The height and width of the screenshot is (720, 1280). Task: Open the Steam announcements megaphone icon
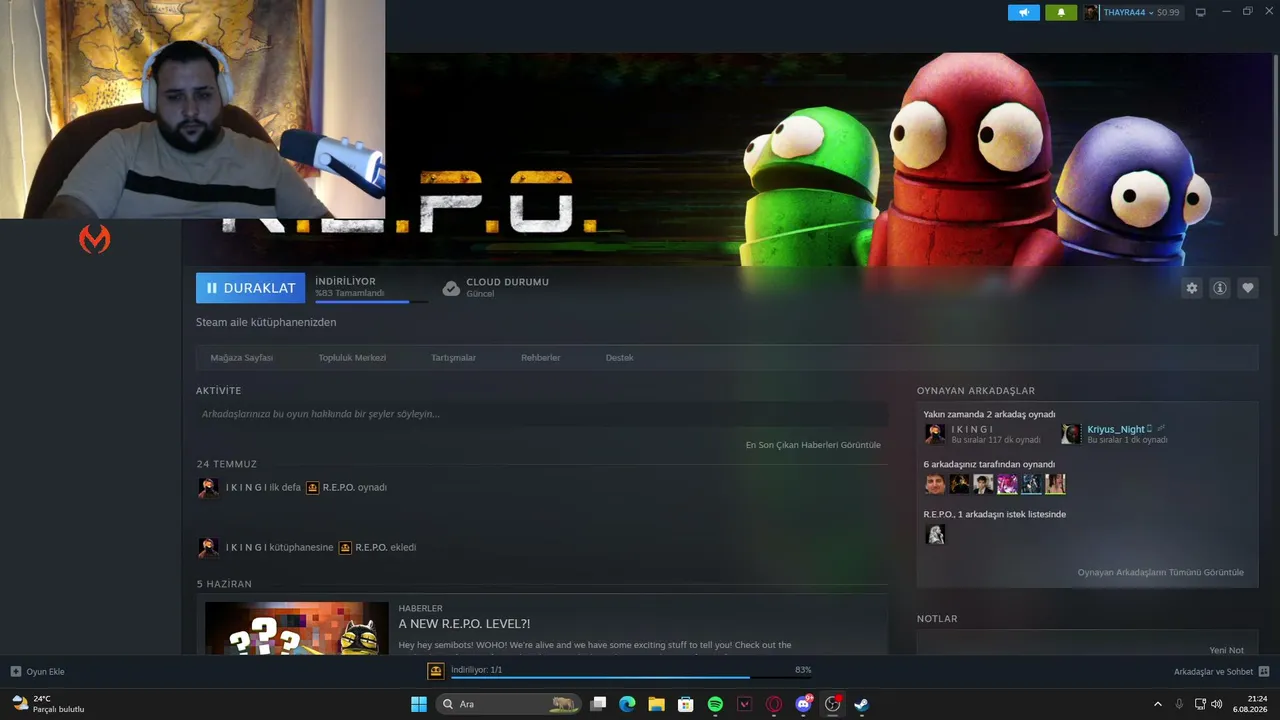click(1024, 12)
